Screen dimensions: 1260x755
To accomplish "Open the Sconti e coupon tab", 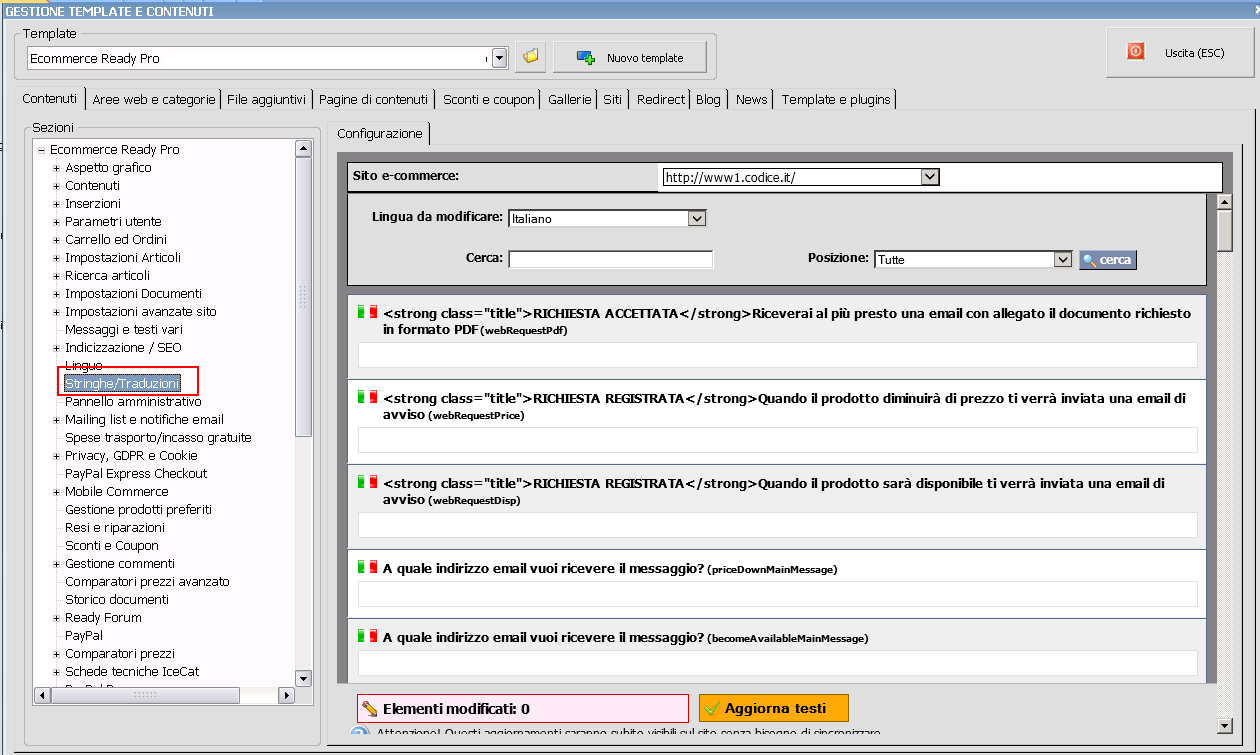I will pyautogui.click(x=490, y=99).
